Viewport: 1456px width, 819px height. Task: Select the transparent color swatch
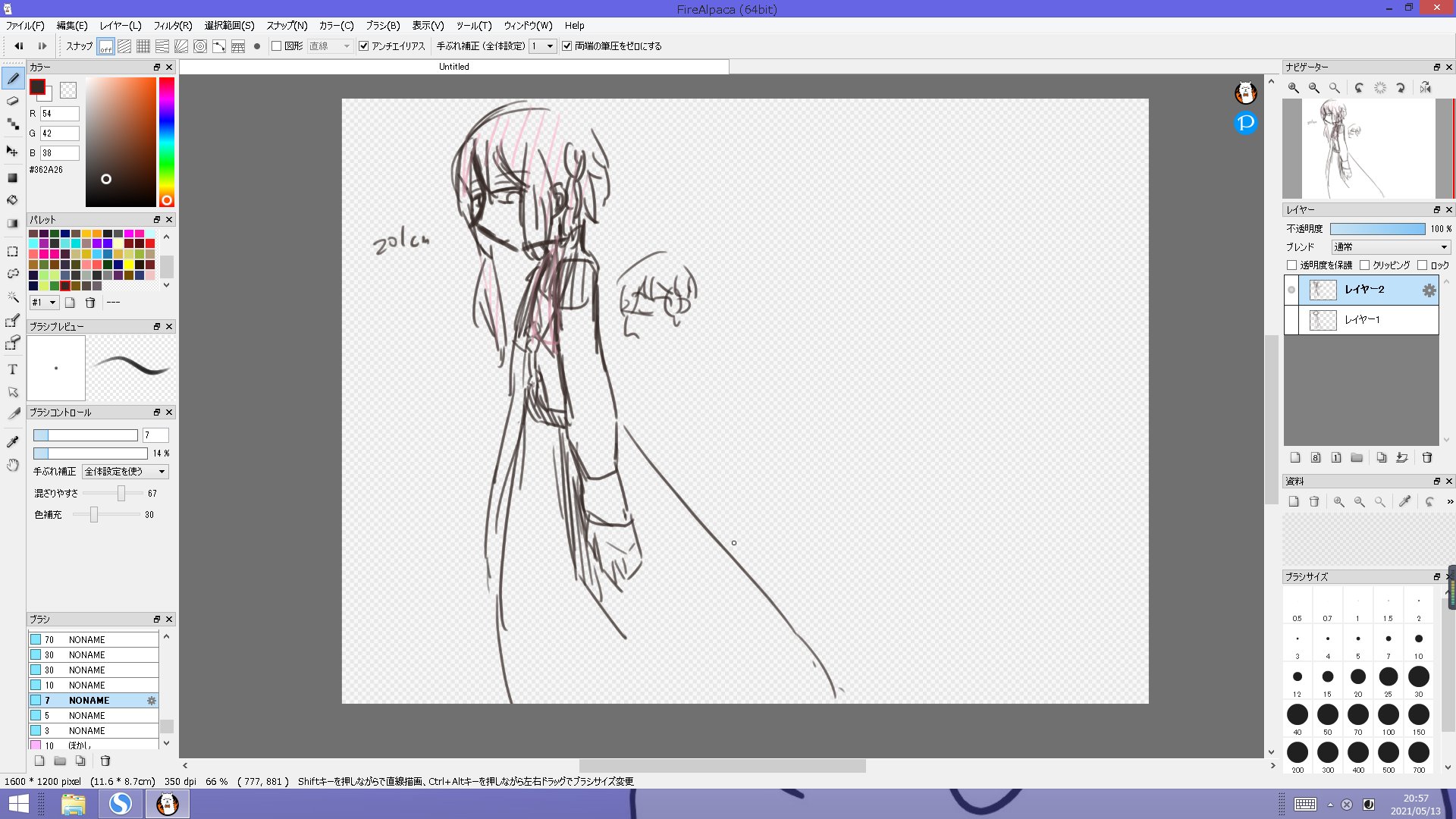[68, 90]
